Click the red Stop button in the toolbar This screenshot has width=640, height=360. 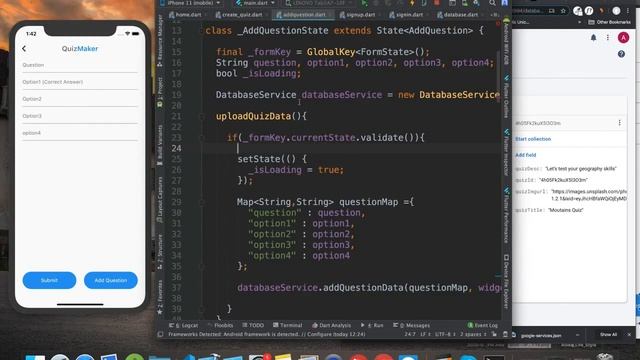[x=437, y=3]
